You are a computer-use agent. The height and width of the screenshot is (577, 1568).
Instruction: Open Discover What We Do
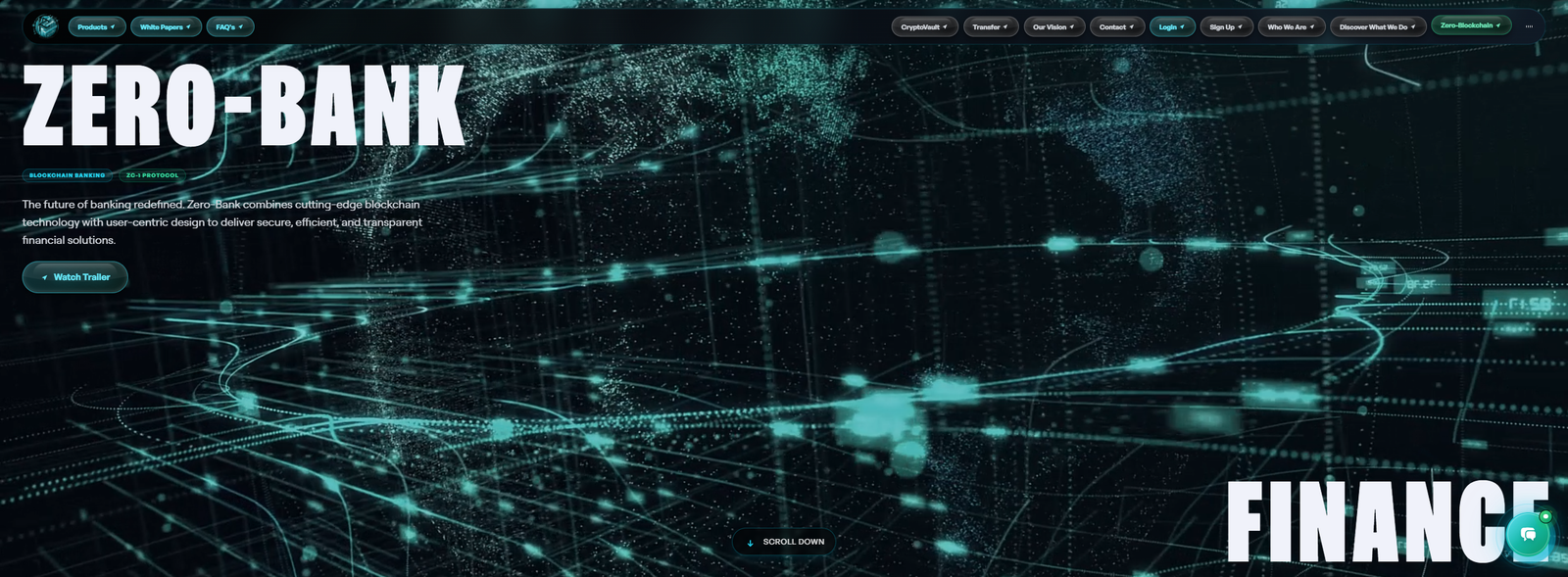(x=1378, y=26)
